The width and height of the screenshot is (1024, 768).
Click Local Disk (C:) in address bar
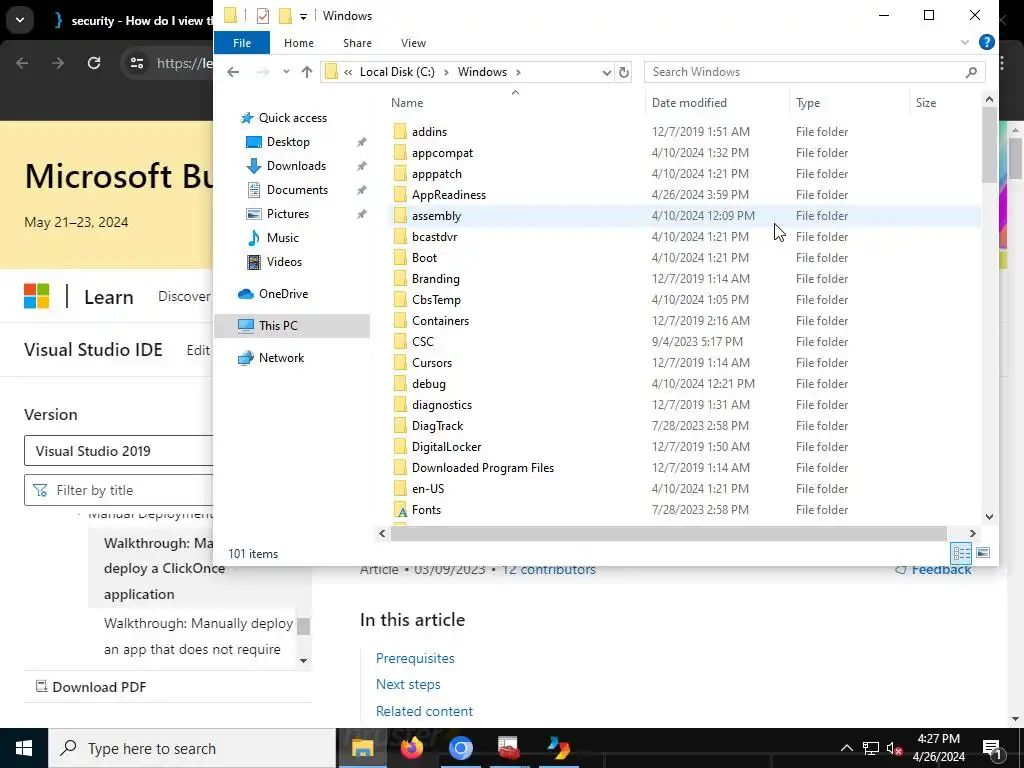point(397,72)
